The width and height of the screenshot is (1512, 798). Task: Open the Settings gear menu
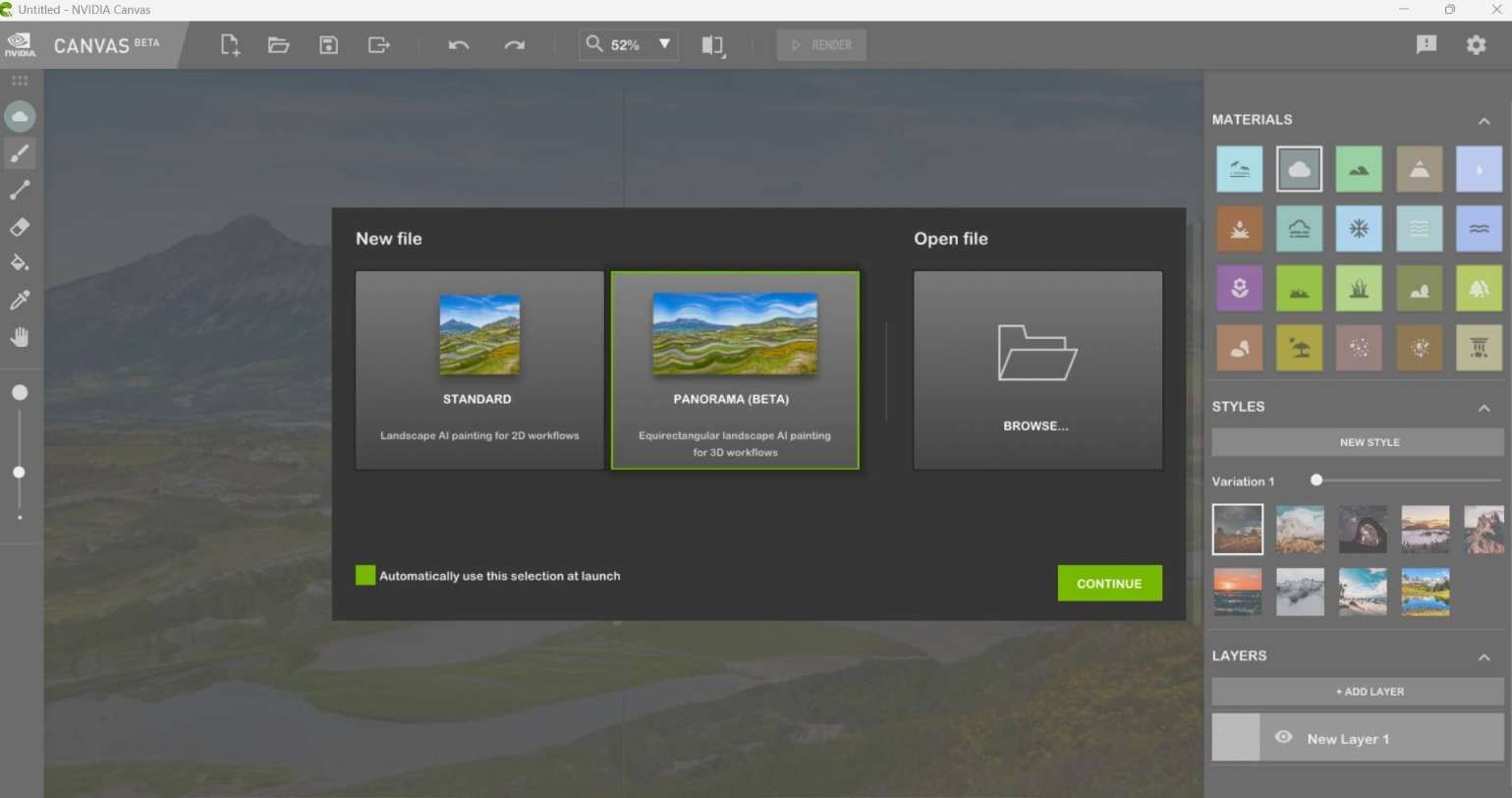(x=1476, y=44)
